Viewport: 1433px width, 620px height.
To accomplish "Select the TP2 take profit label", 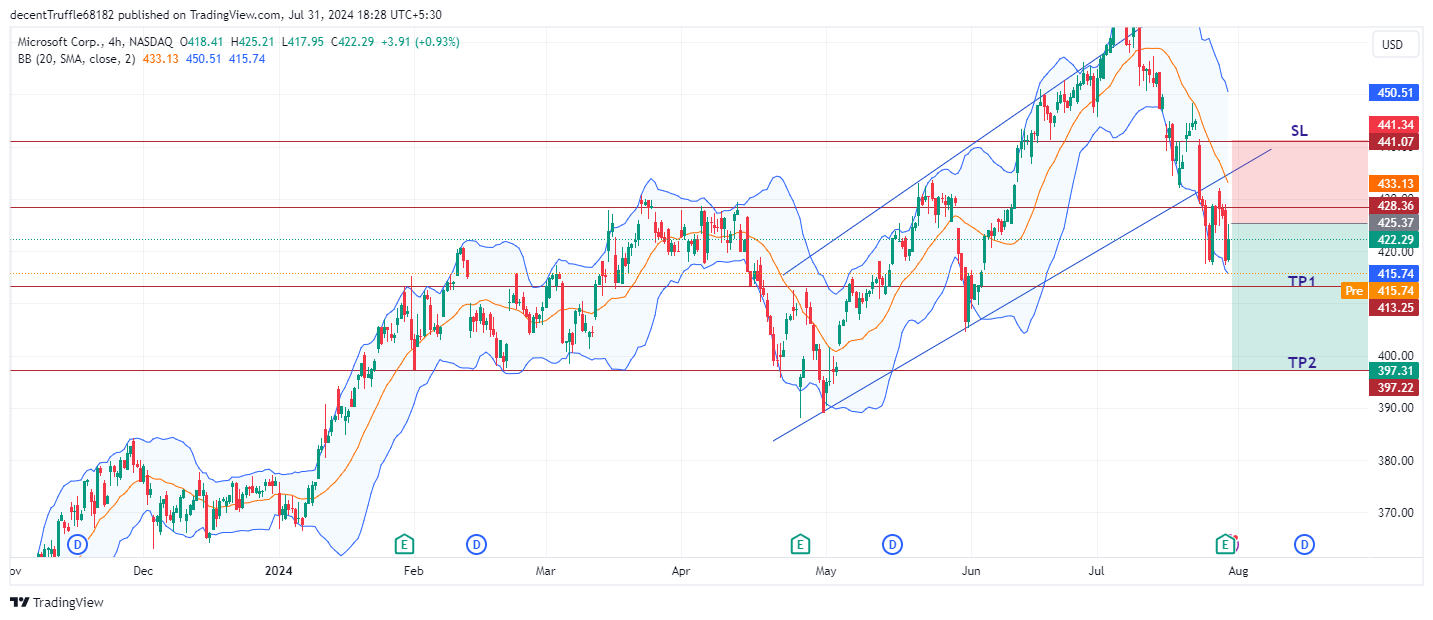I will [x=1301, y=362].
